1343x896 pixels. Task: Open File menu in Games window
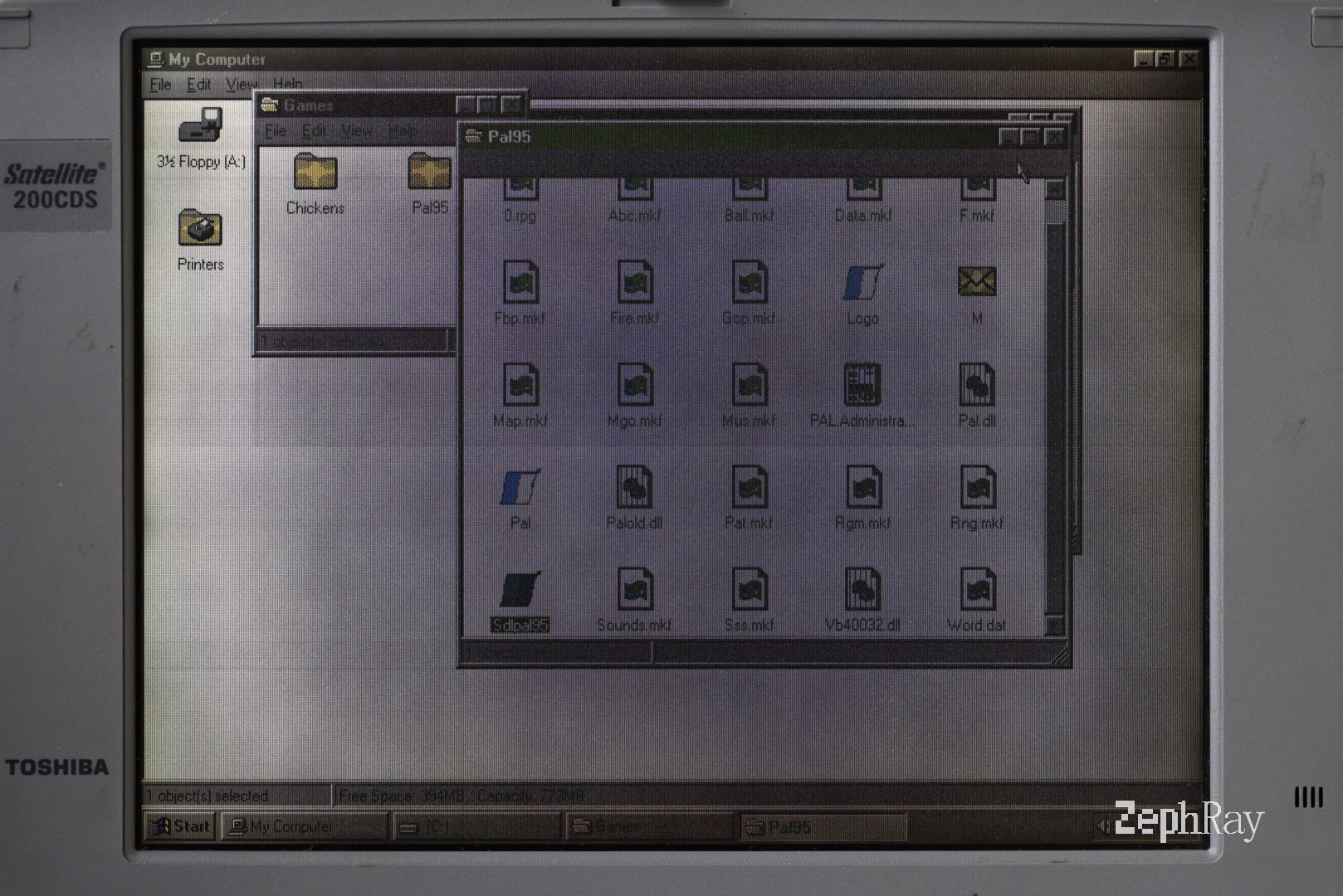(x=275, y=131)
